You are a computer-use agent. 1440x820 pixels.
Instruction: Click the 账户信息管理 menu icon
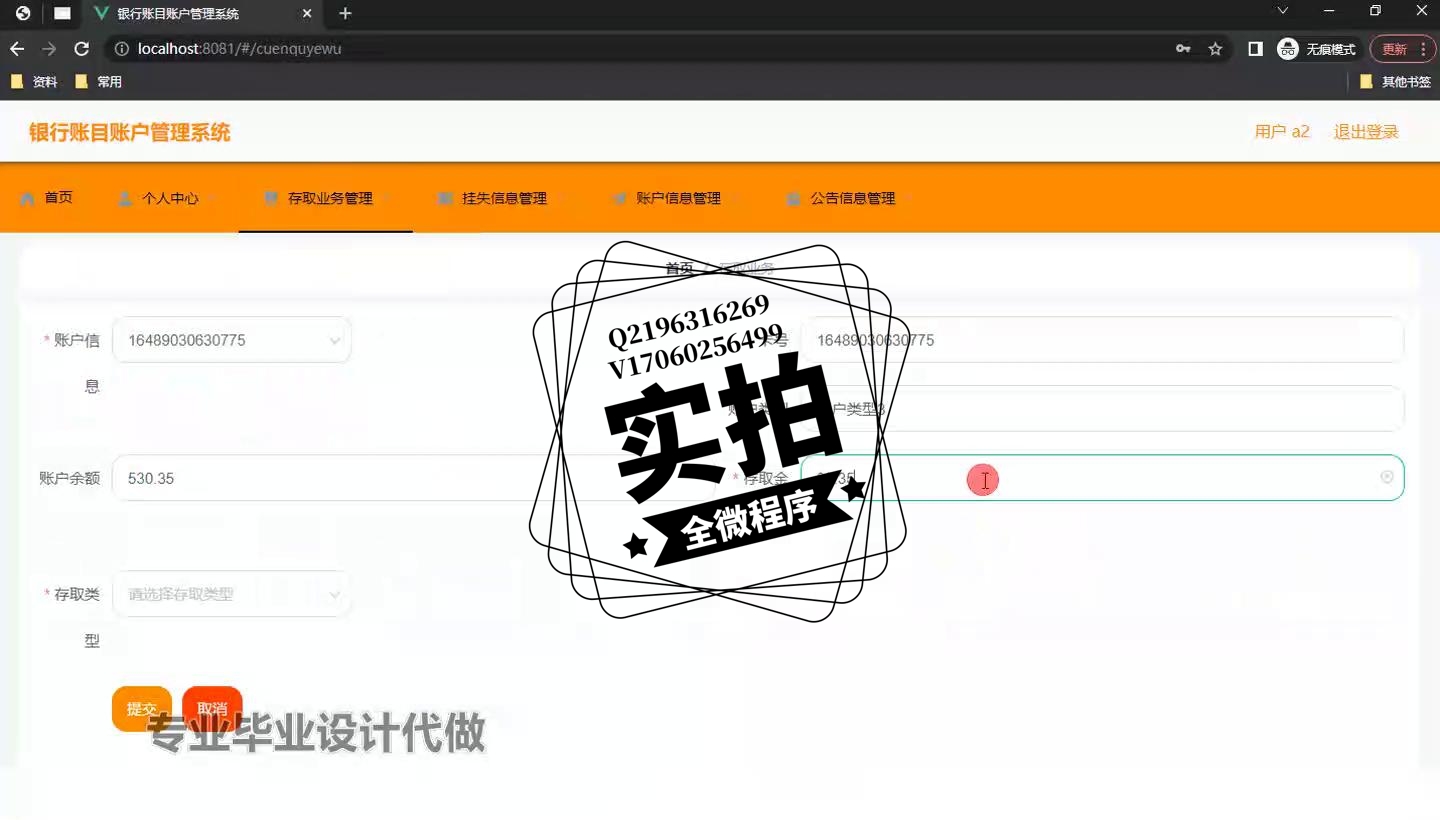(619, 198)
